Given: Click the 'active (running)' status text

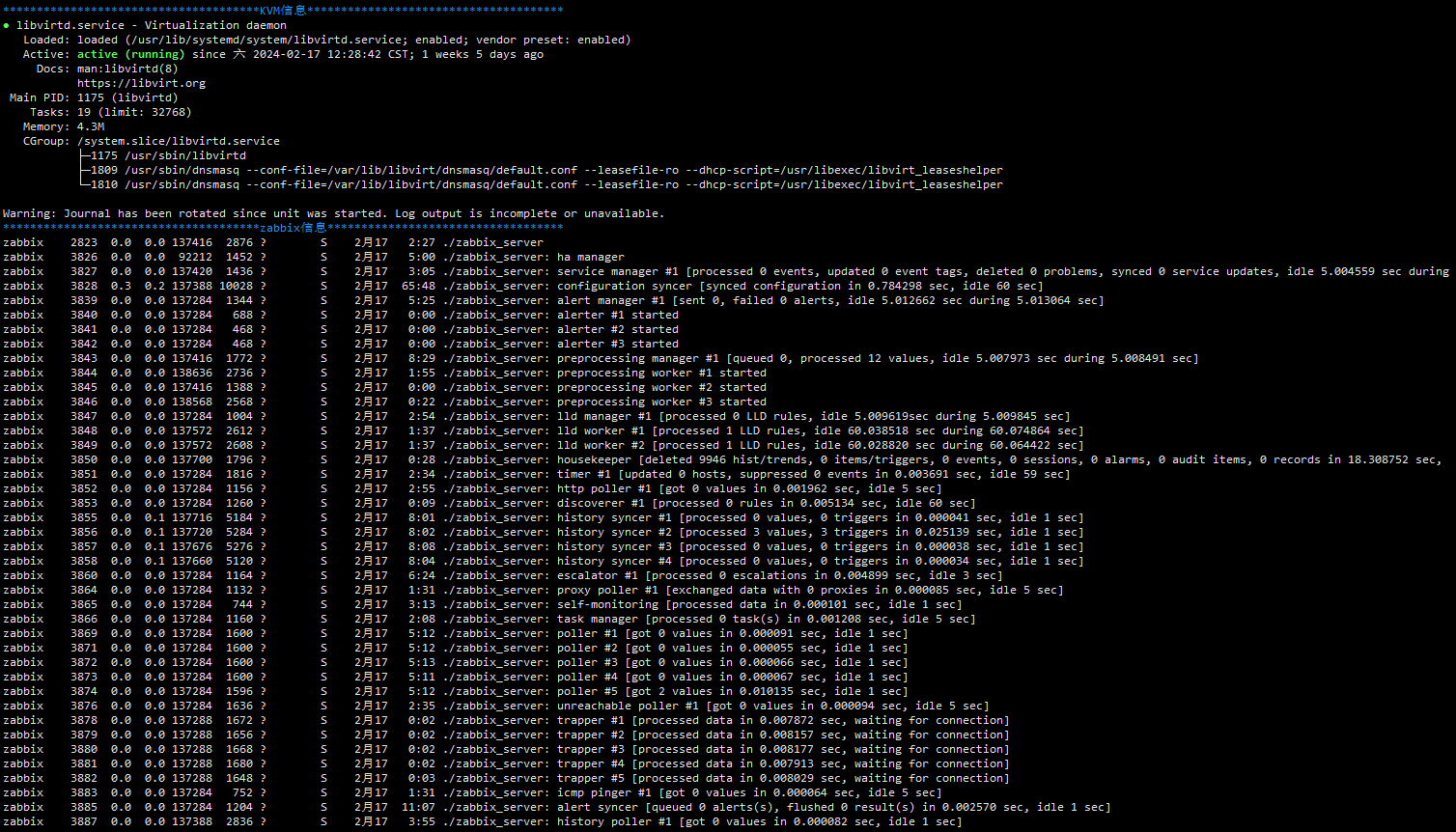Looking at the screenshot, I should click(130, 54).
